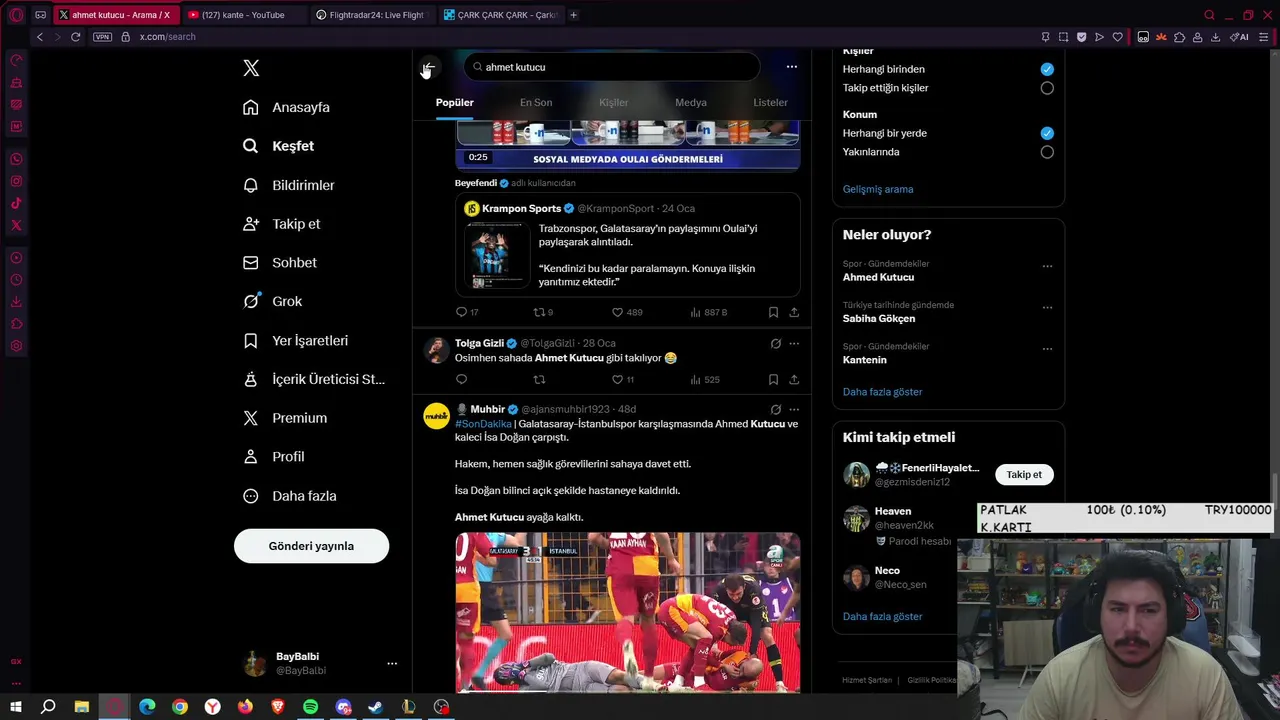The width and height of the screenshot is (1280, 720).
Task: Open Tolga Gizli post Grok icon
Action: [775, 343]
